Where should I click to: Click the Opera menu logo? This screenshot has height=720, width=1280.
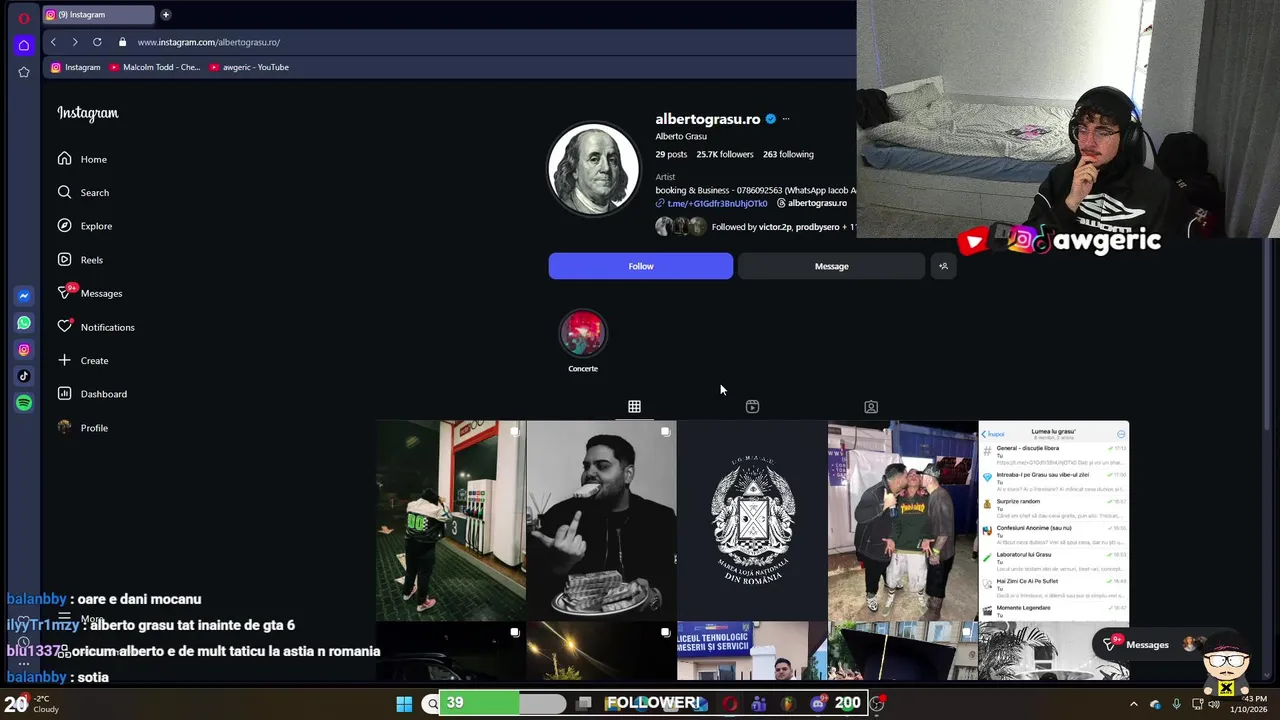[24, 17]
